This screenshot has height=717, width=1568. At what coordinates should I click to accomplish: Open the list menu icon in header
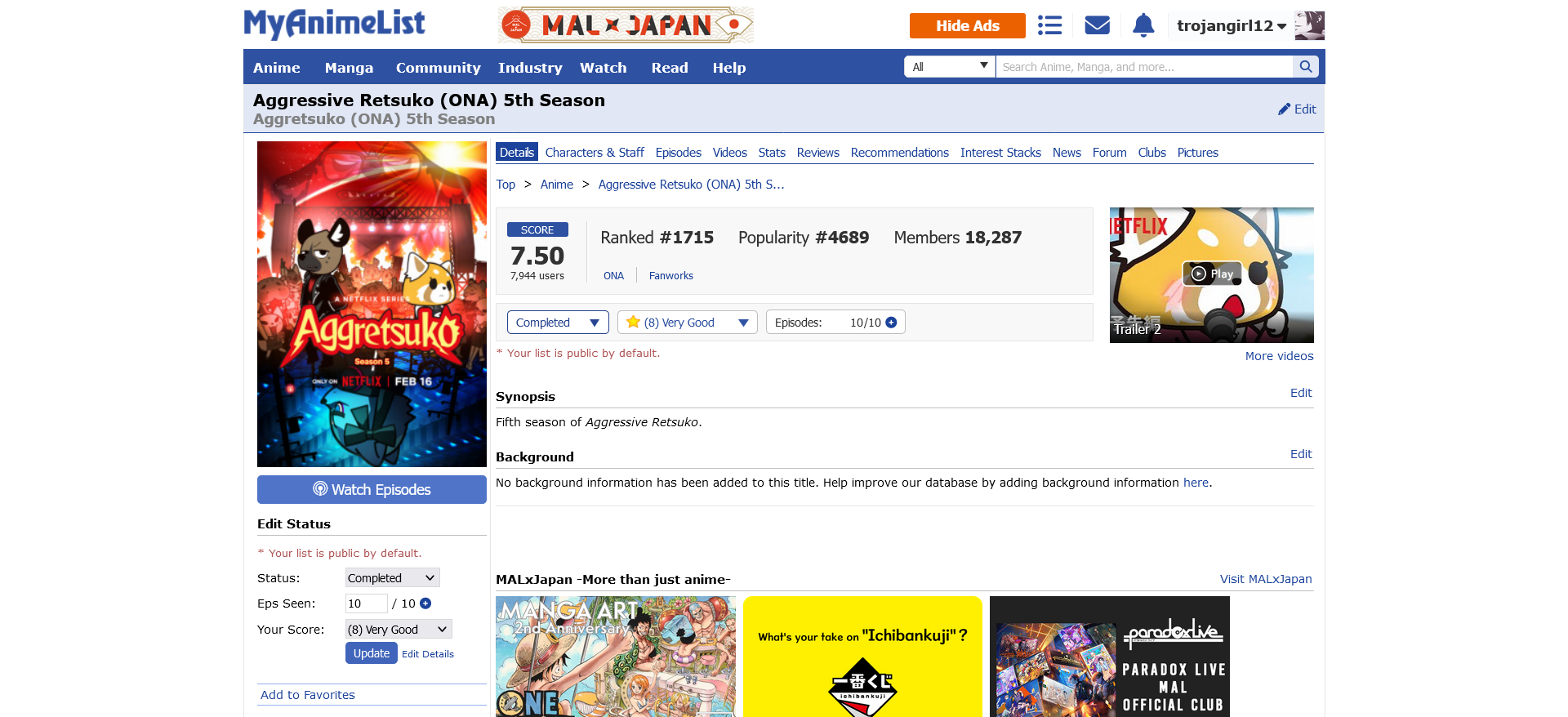tap(1049, 25)
